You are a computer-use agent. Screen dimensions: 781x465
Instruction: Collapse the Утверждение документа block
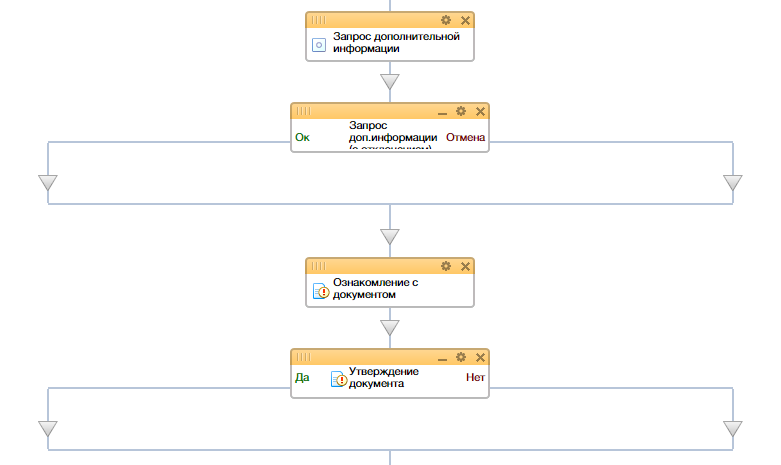coord(442,358)
